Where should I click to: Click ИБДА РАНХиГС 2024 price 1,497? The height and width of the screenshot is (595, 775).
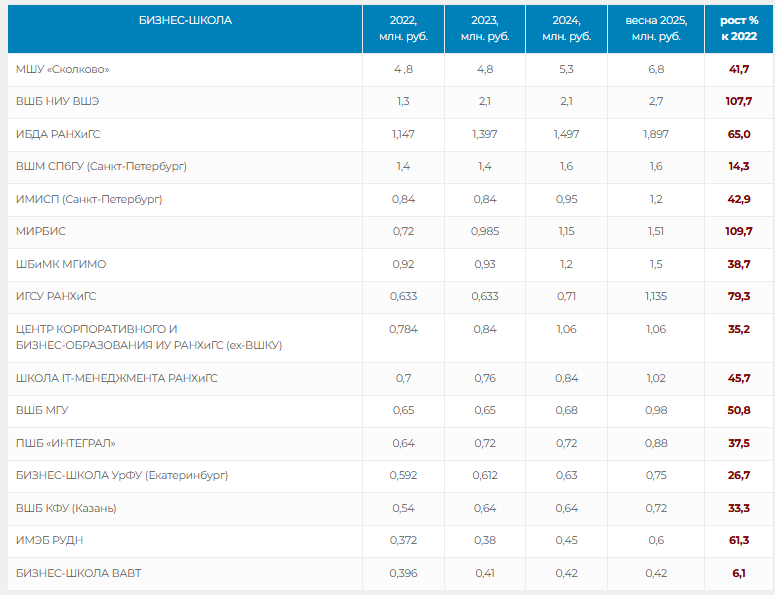coord(566,134)
